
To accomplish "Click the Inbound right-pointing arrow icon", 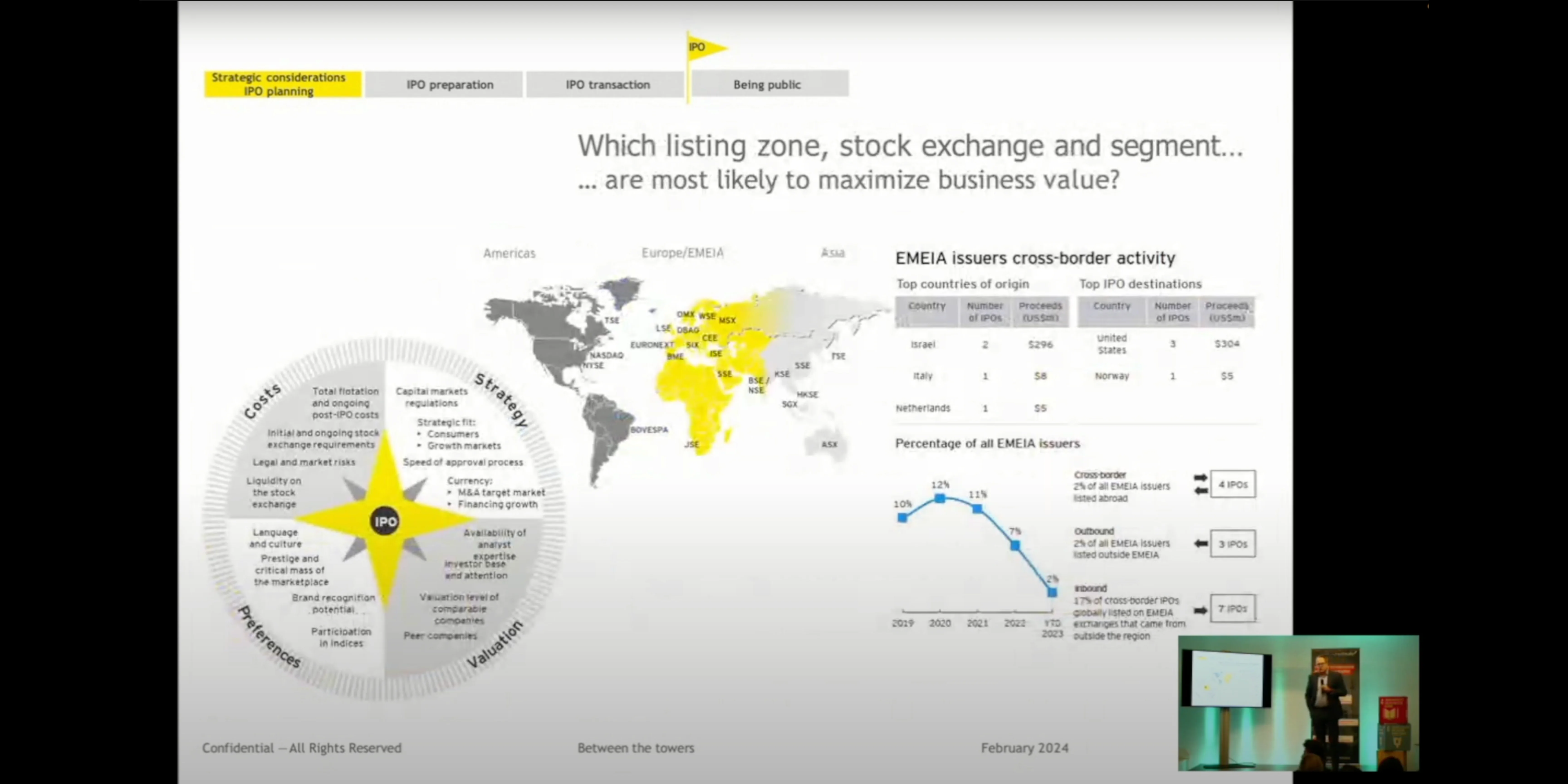I will point(1200,610).
